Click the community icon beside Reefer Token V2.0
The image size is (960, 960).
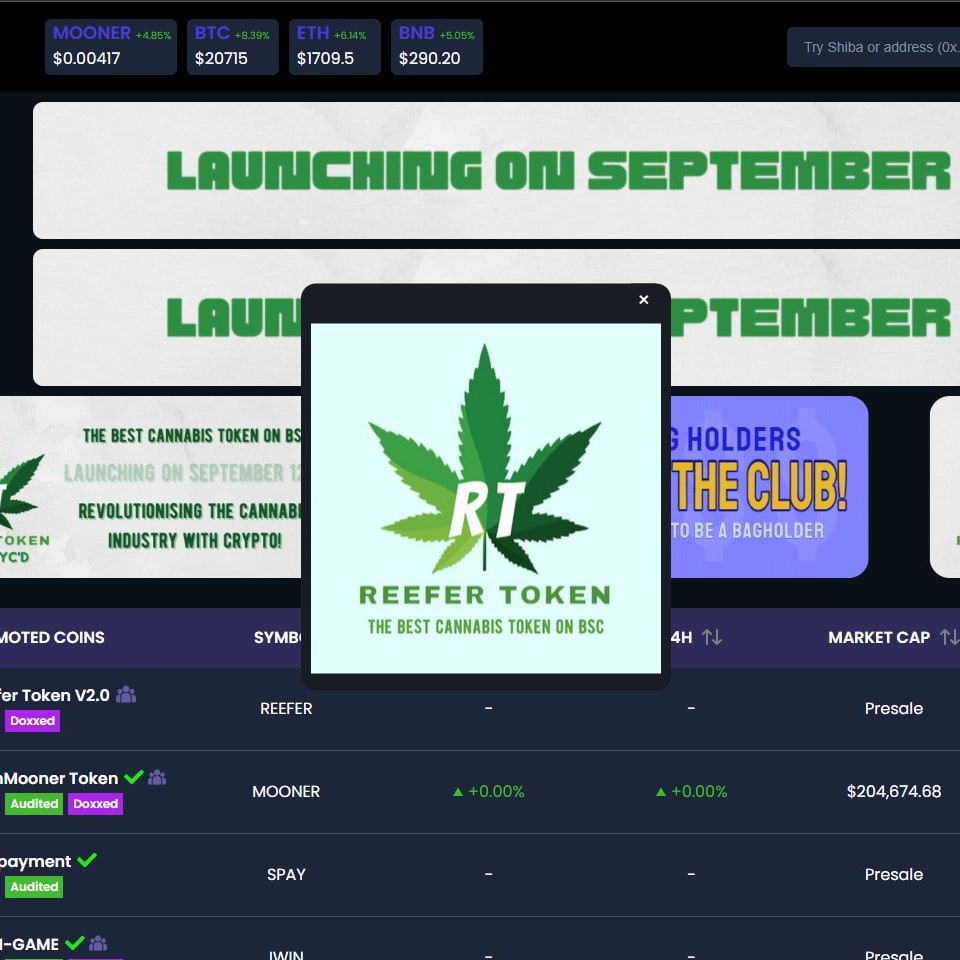click(126, 694)
